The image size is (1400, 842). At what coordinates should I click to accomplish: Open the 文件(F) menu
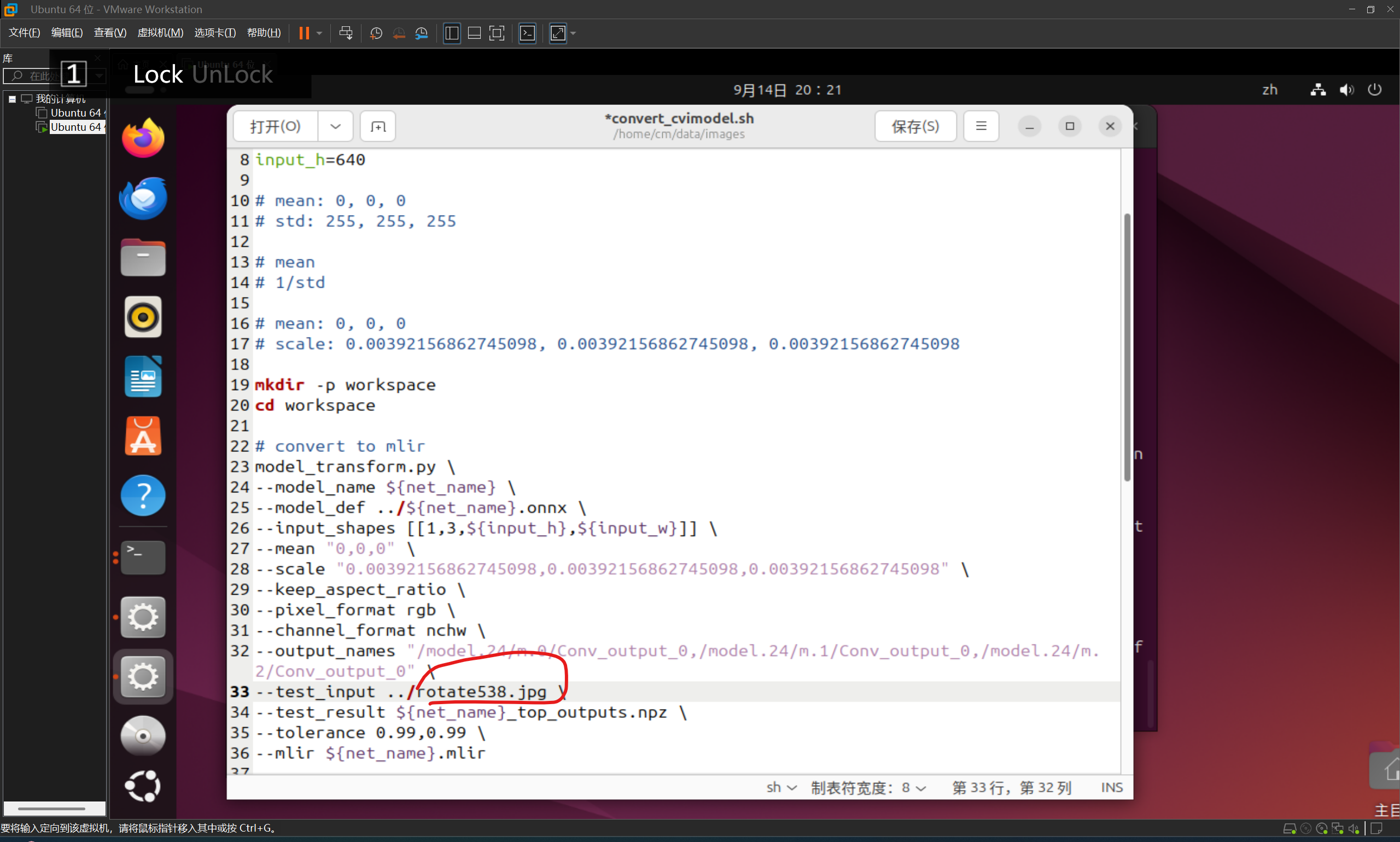pyautogui.click(x=25, y=33)
